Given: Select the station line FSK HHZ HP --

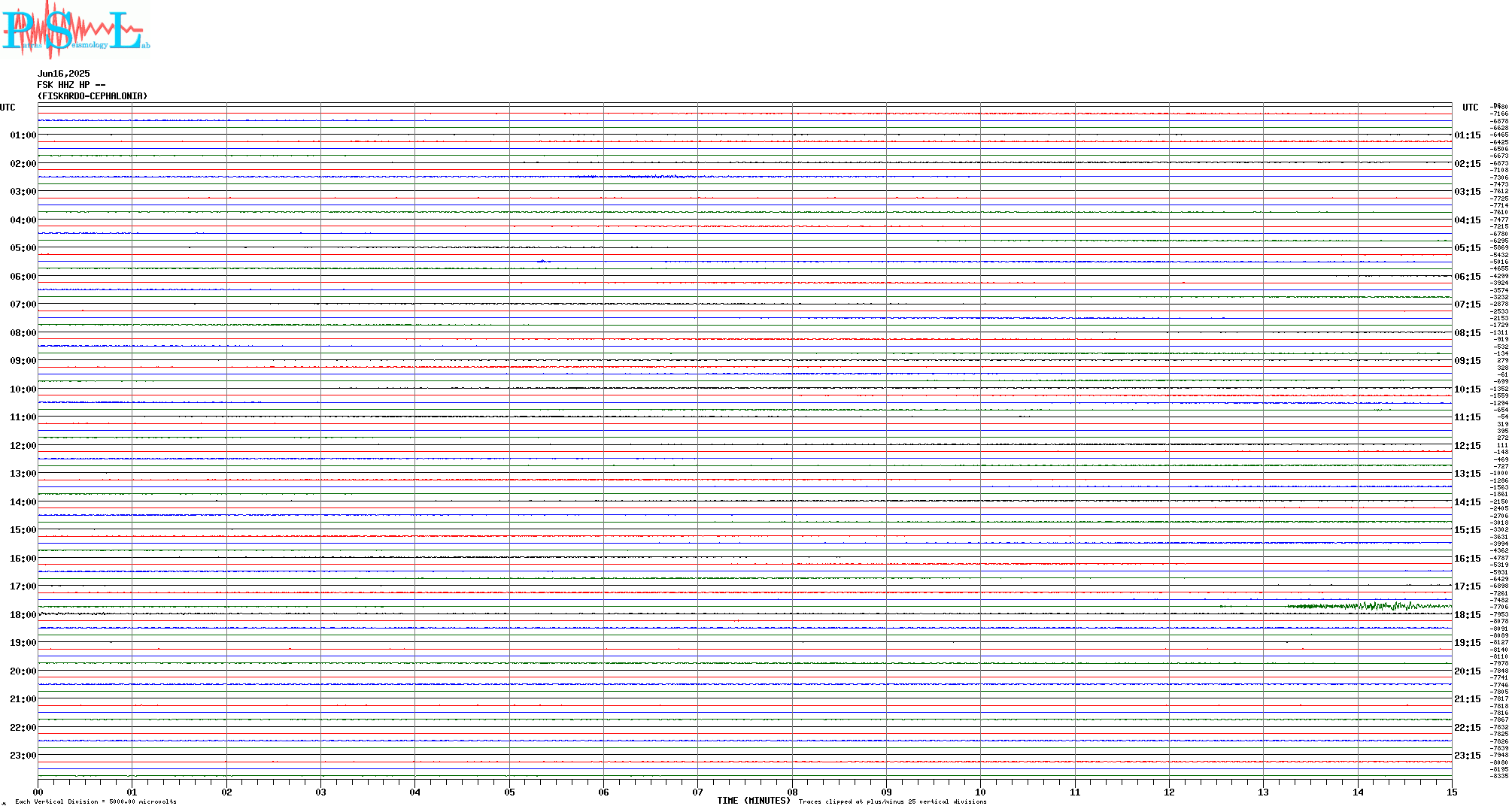Looking at the screenshot, I should pos(71,85).
